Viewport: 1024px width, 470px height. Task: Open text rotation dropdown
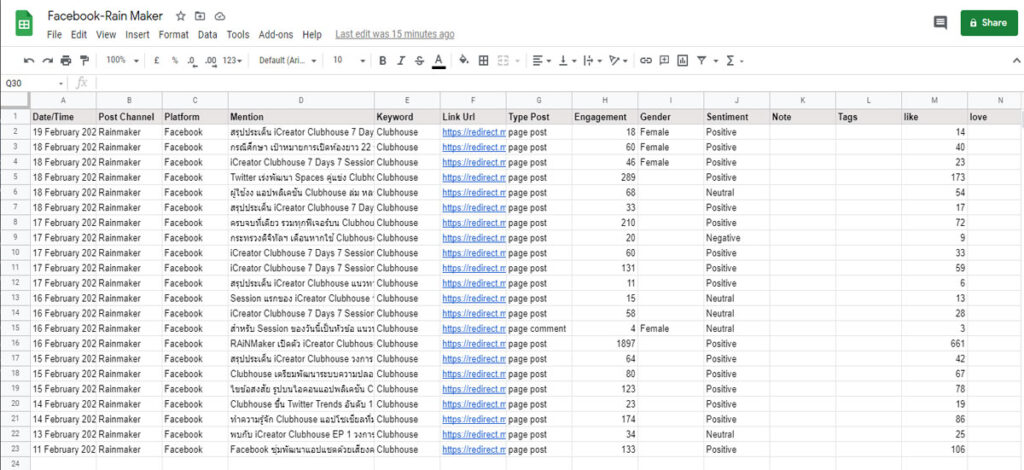[x=618, y=61]
